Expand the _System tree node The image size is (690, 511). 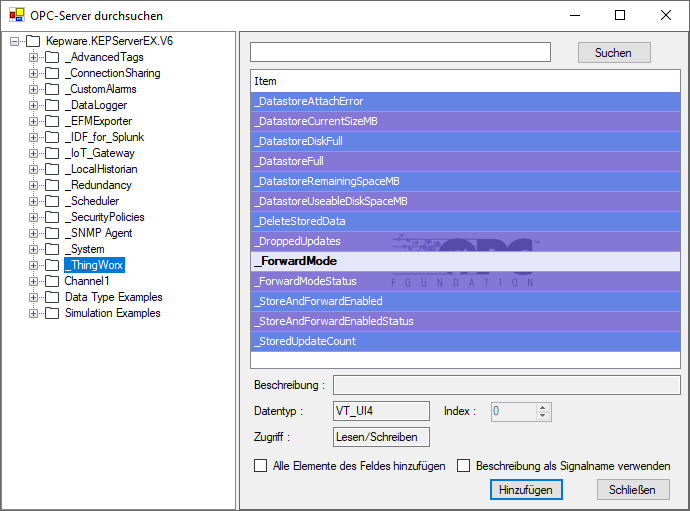[x=33, y=249]
